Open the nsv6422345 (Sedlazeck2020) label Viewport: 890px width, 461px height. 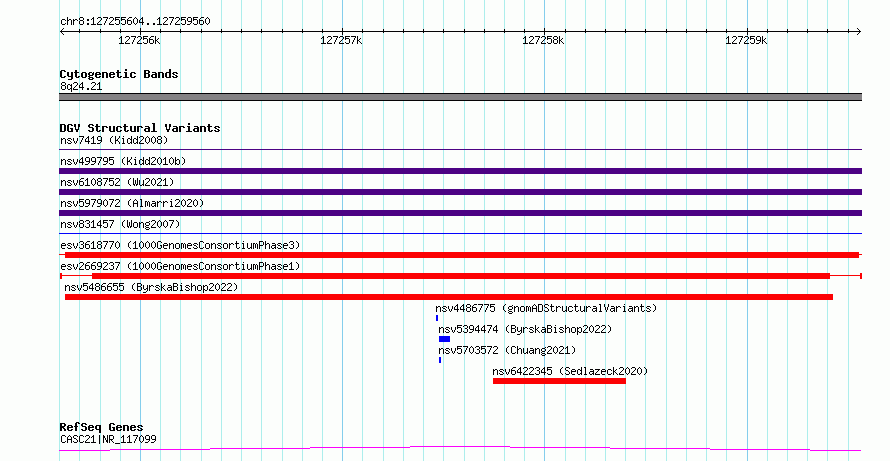tap(570, 371)
